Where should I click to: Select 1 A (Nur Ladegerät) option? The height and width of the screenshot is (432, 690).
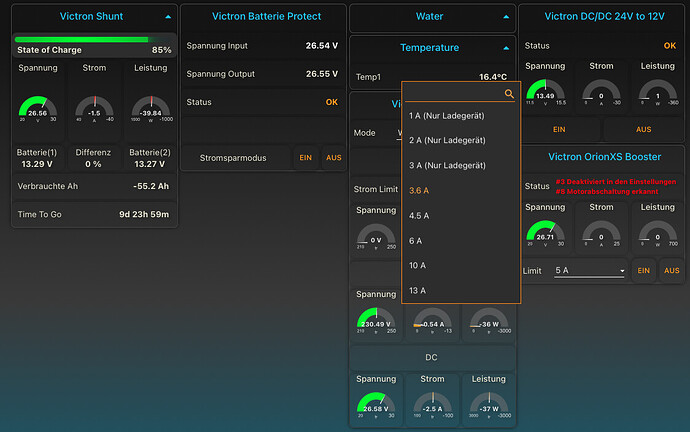click(x=461, y=116)
